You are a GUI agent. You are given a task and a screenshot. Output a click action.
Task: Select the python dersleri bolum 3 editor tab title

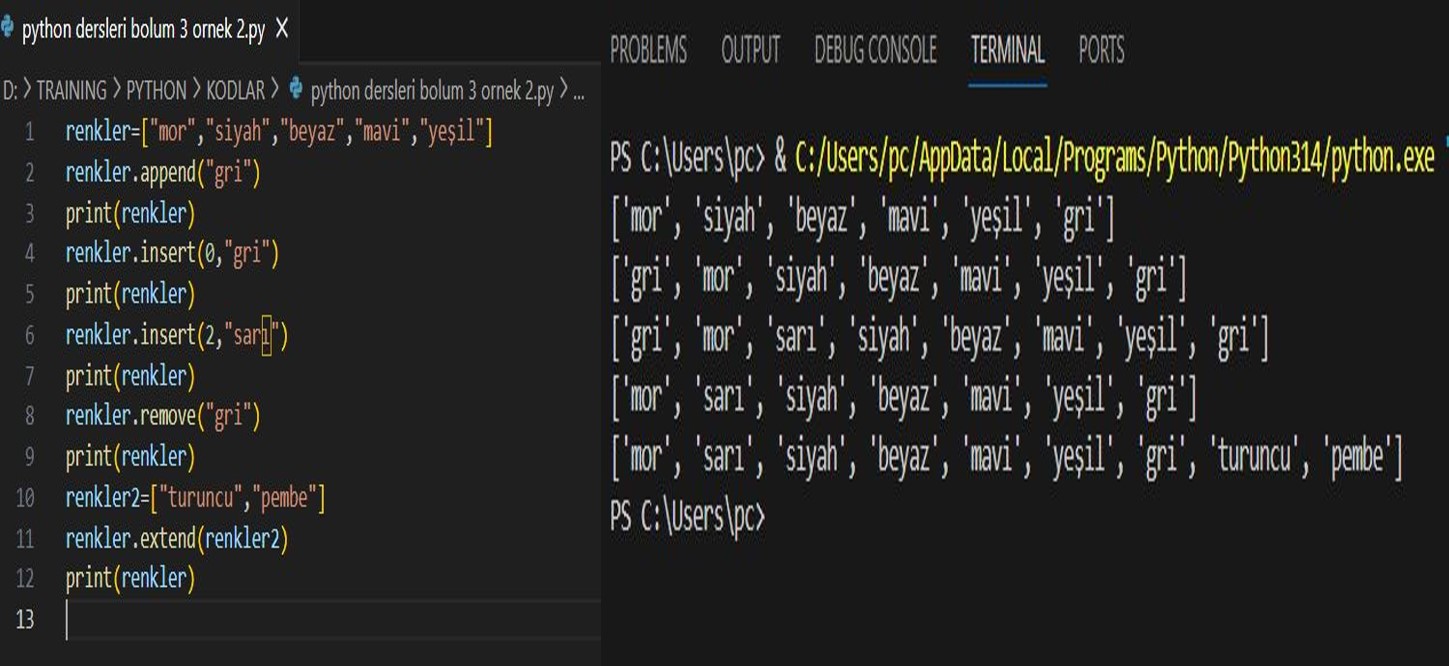coord(143,30)
